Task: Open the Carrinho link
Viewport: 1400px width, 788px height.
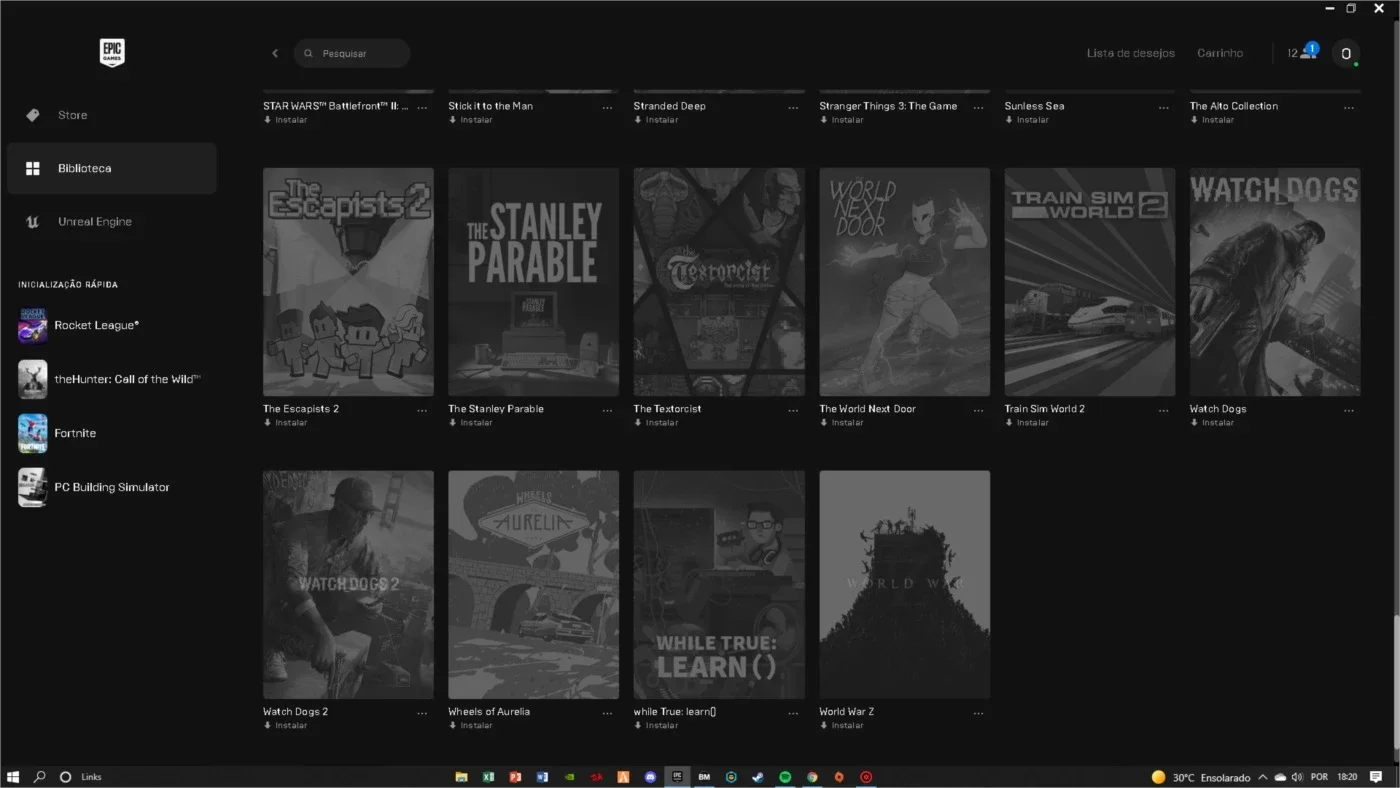Action: pos(1220,53)
